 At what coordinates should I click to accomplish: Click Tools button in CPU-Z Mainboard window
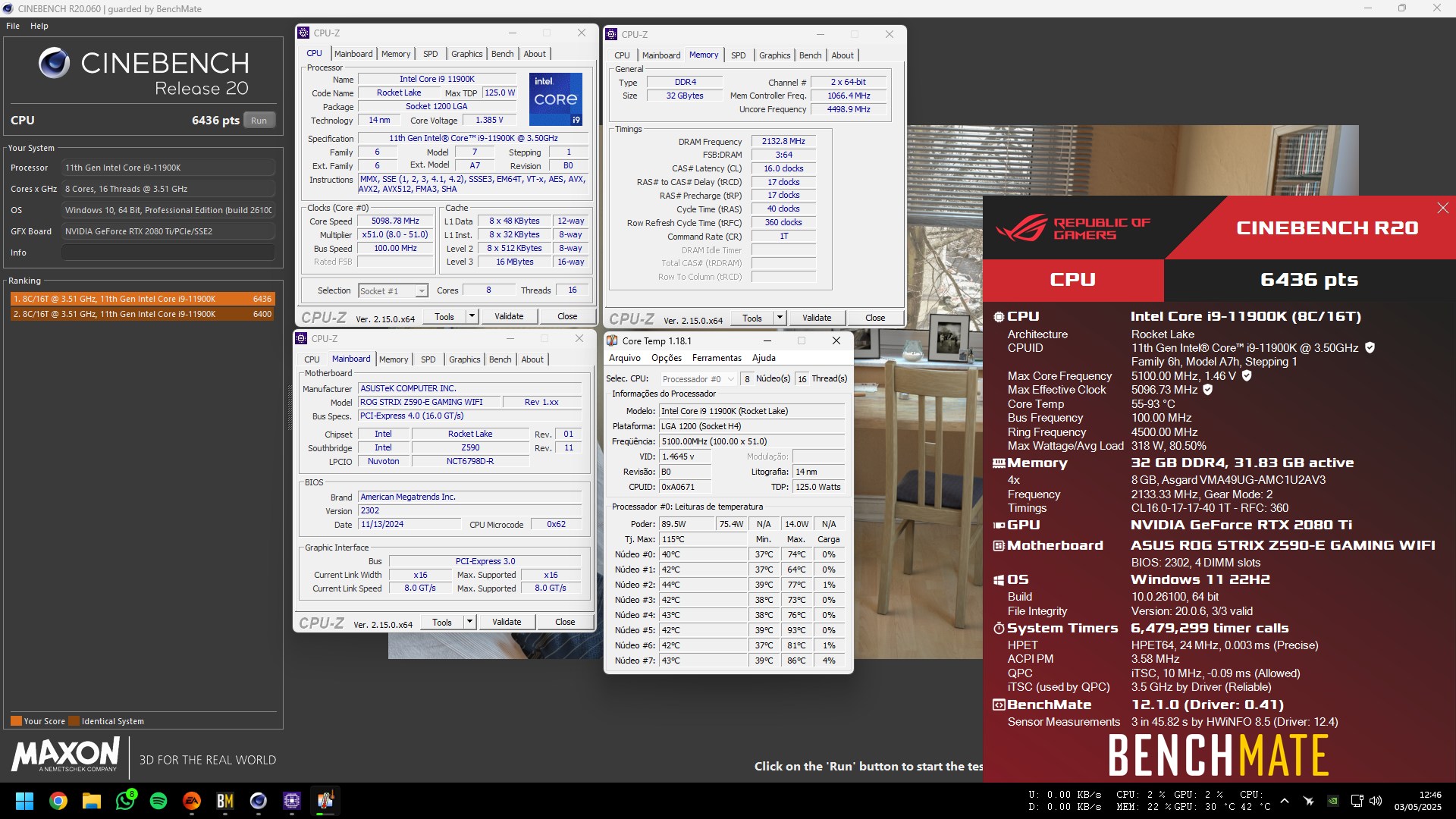tap(442, 622)
